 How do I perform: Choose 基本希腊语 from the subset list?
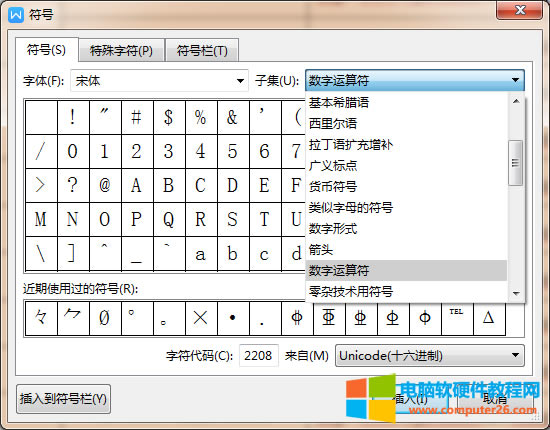tap(406, 102)
